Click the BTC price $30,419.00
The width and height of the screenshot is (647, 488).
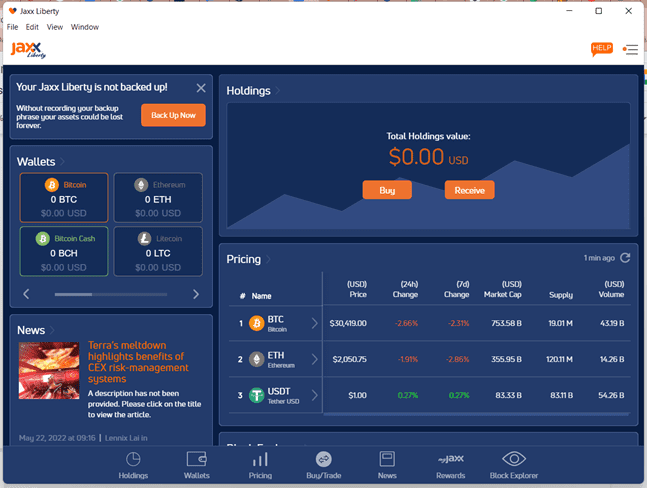[348, 323]
